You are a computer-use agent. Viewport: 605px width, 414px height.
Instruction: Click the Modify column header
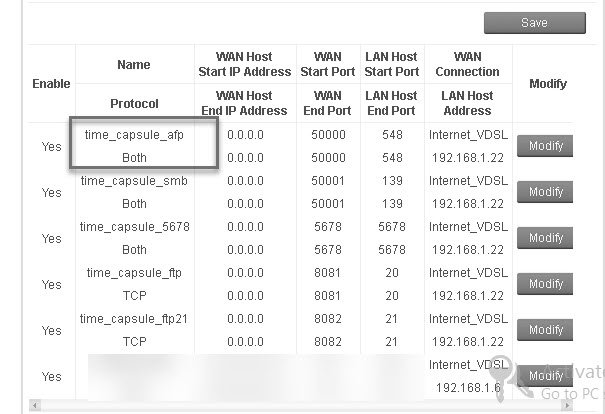(548, 84)
